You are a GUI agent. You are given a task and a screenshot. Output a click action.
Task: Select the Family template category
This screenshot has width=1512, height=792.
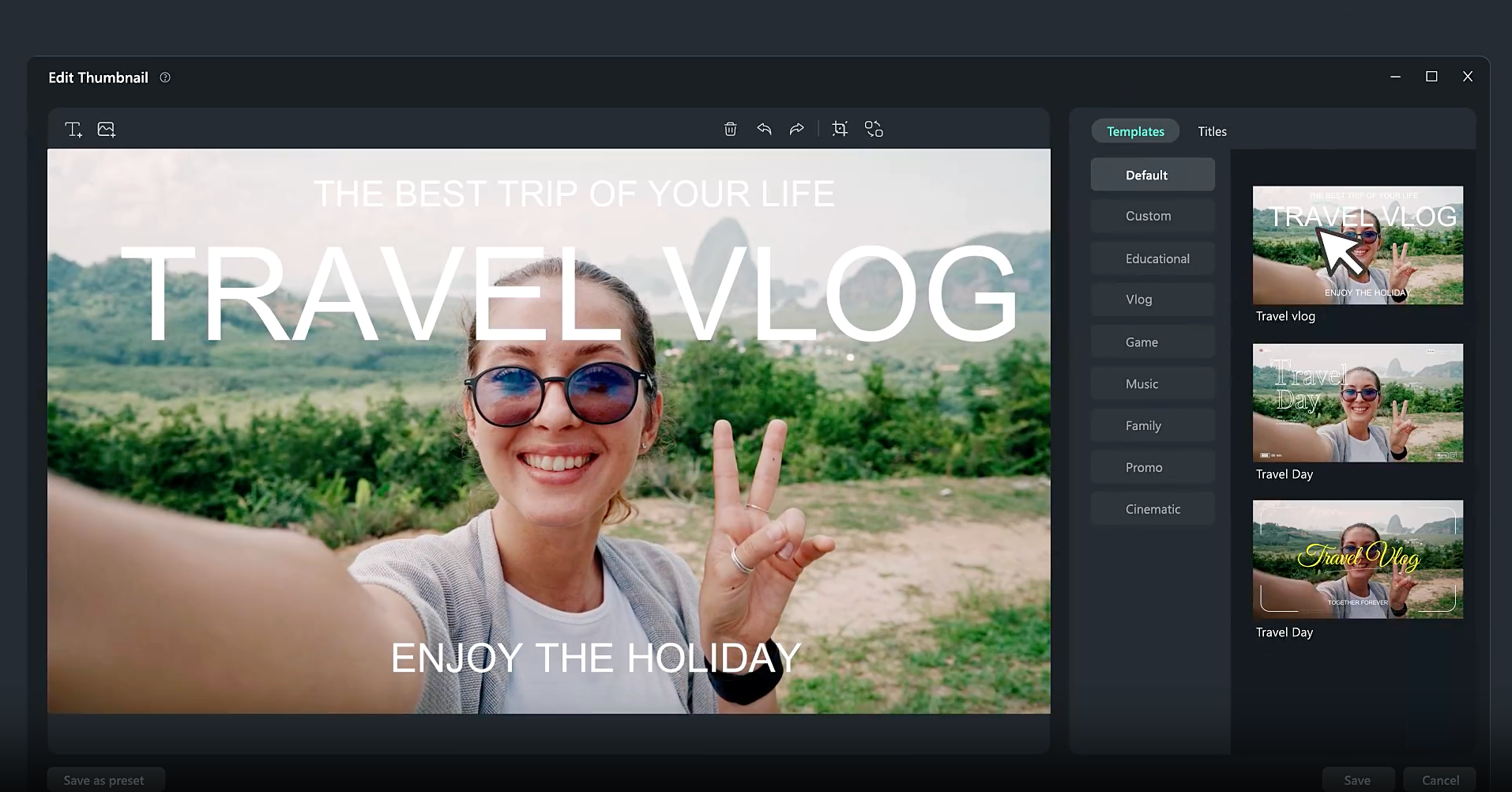point(1153,425)
